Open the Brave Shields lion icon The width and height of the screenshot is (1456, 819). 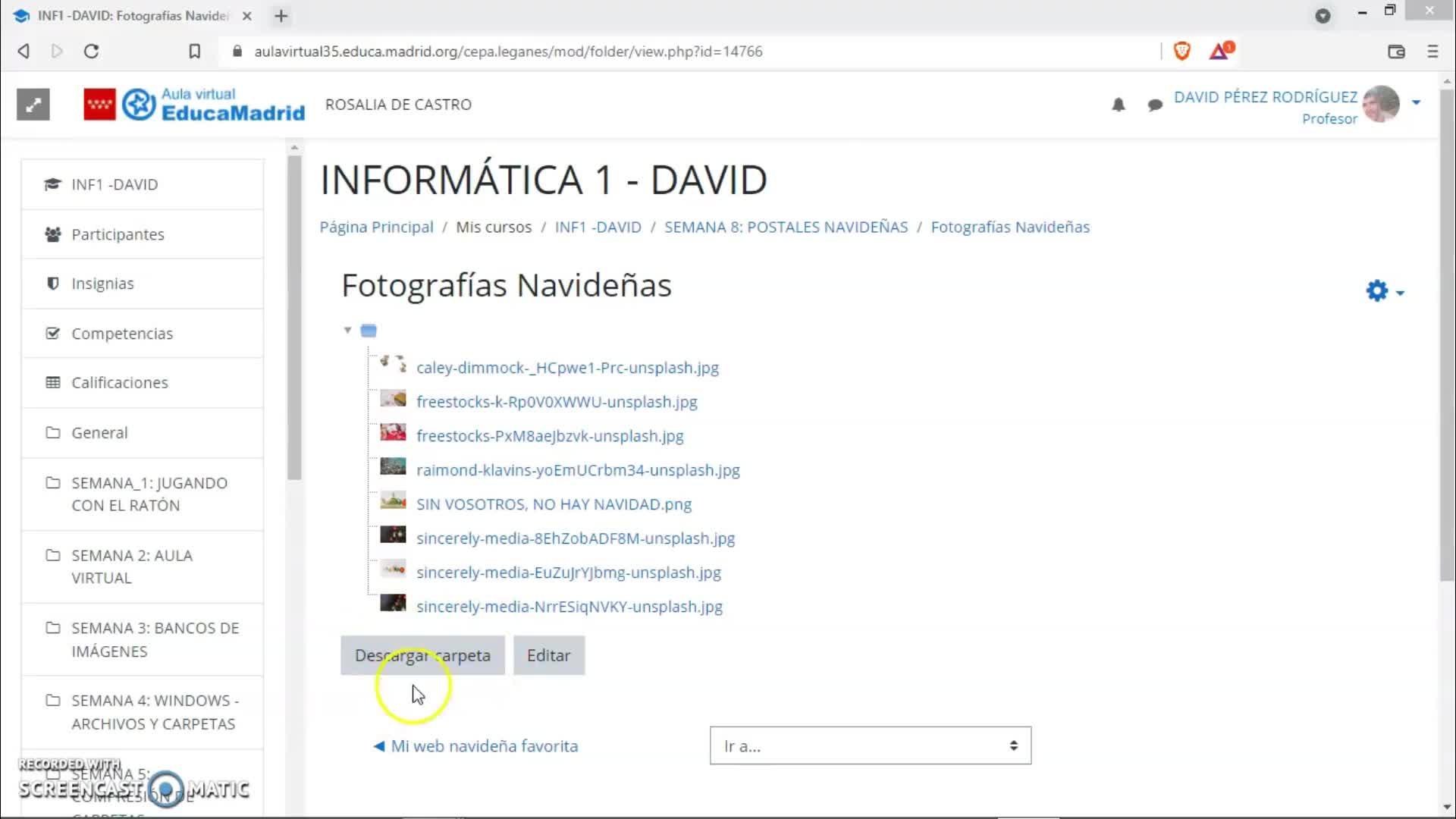(x=1181, y=51)
